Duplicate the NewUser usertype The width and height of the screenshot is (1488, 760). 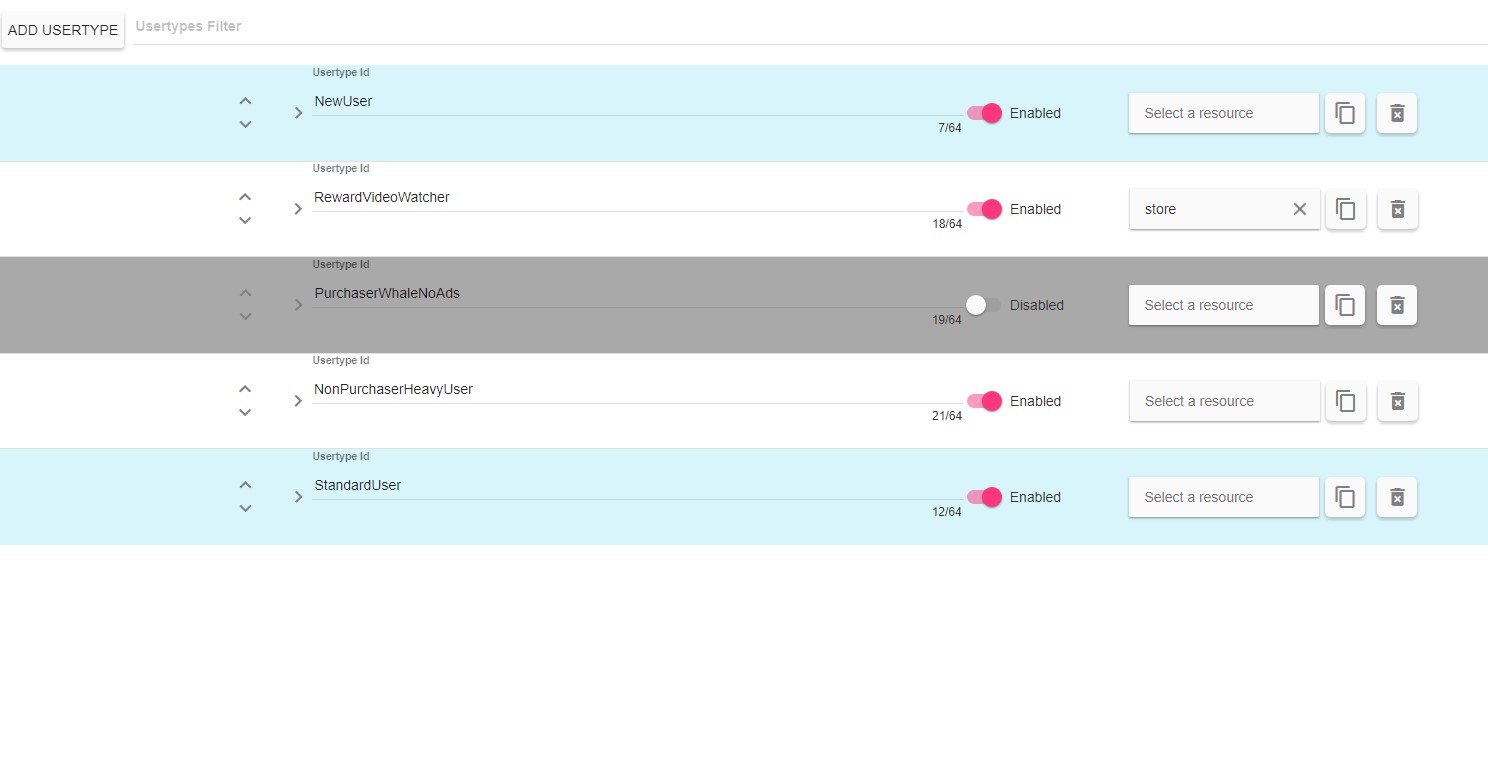coord(1344,113)
